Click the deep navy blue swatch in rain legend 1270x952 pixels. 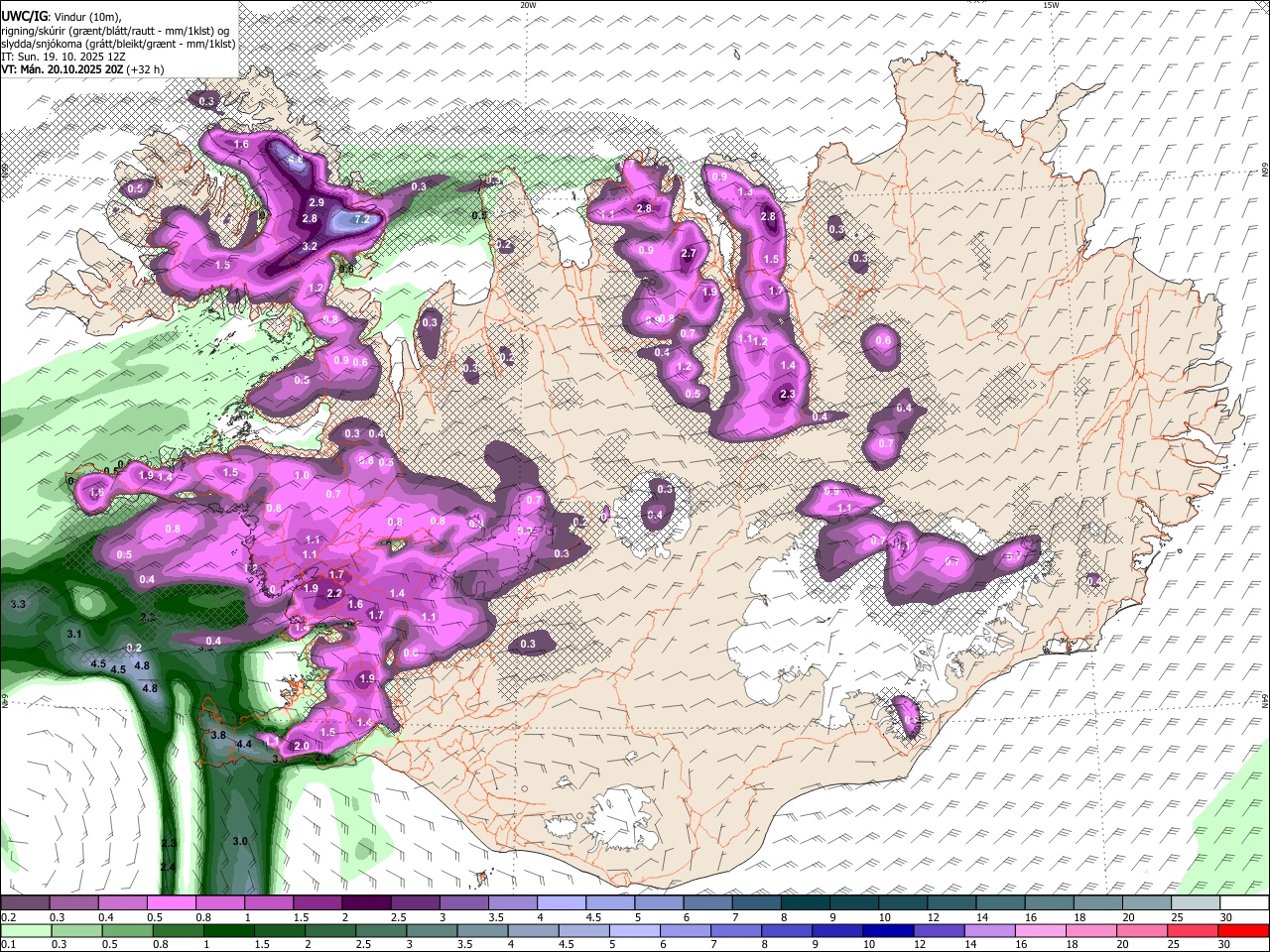(x=887, y=930)
